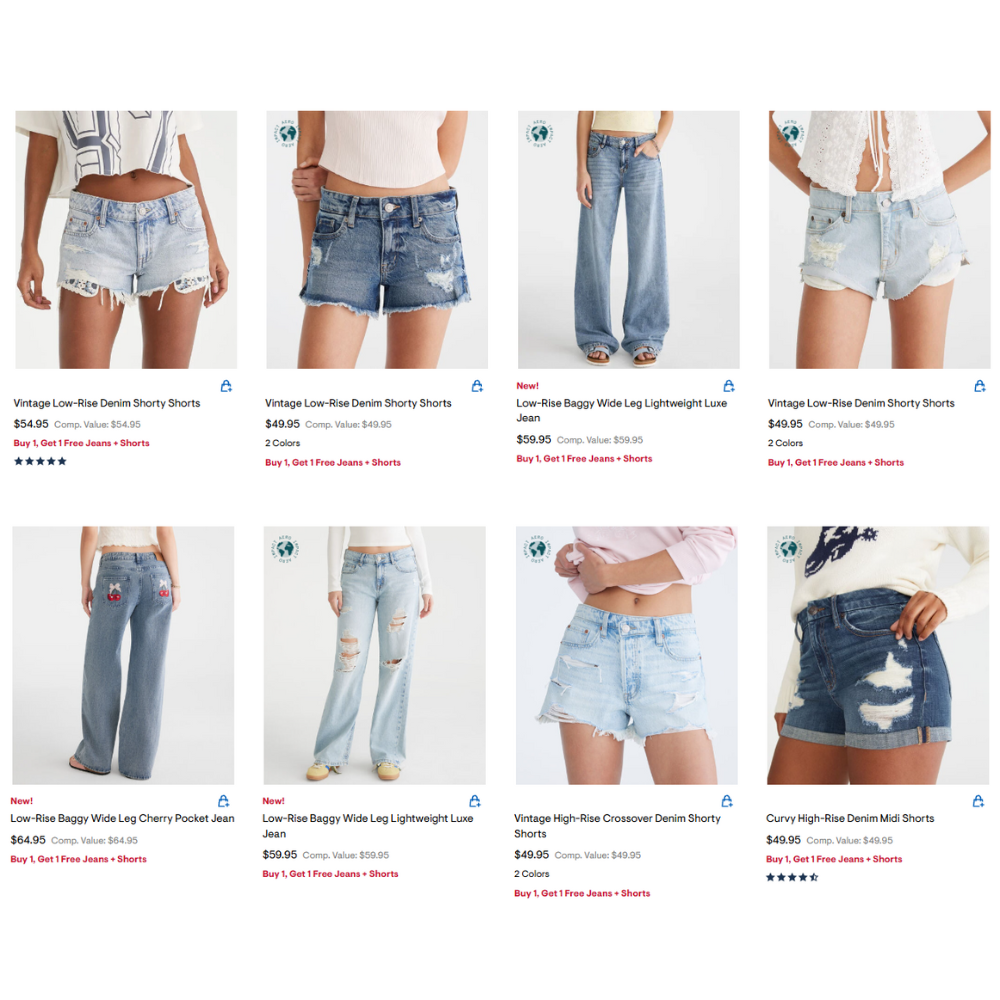Open Vintage High-Rise Crossover Denim Shorty Shorts link
Viewport: 1000px width, 1000px height.
coord(617,826)
